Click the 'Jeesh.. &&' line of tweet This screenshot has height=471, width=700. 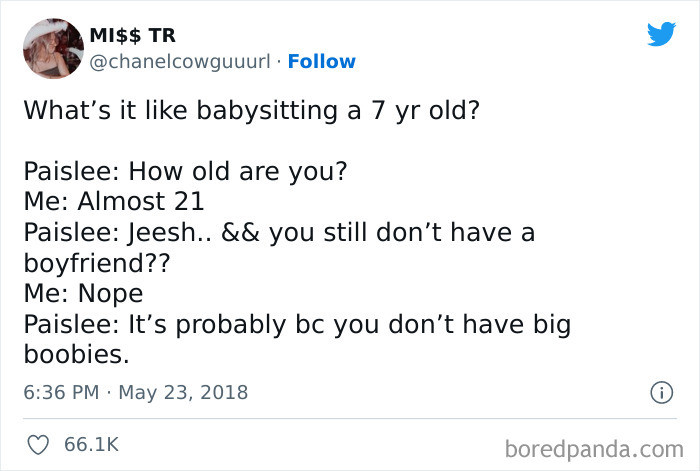tap(279, 233)
